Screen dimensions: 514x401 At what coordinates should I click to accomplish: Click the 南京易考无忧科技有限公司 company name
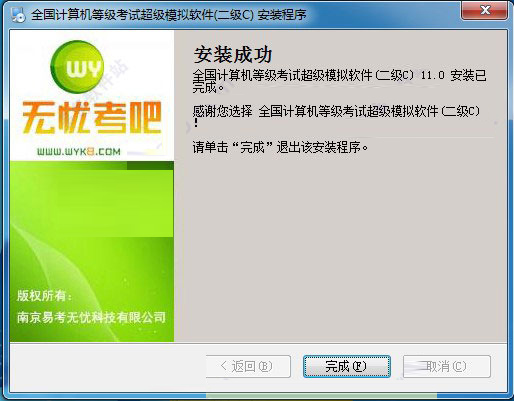click(x=91, y=317)
